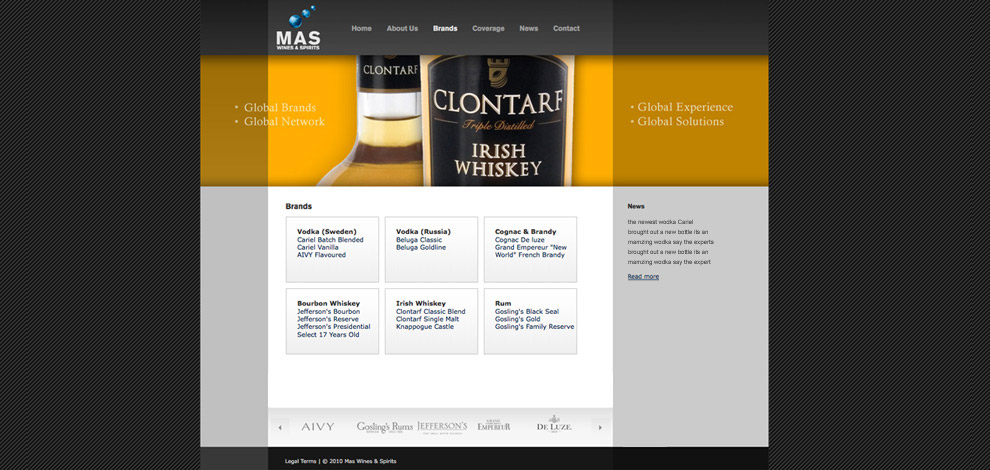Screen dimensions: 990x470
Task: Open the Home menu item
Action: (x=361, y=28)
